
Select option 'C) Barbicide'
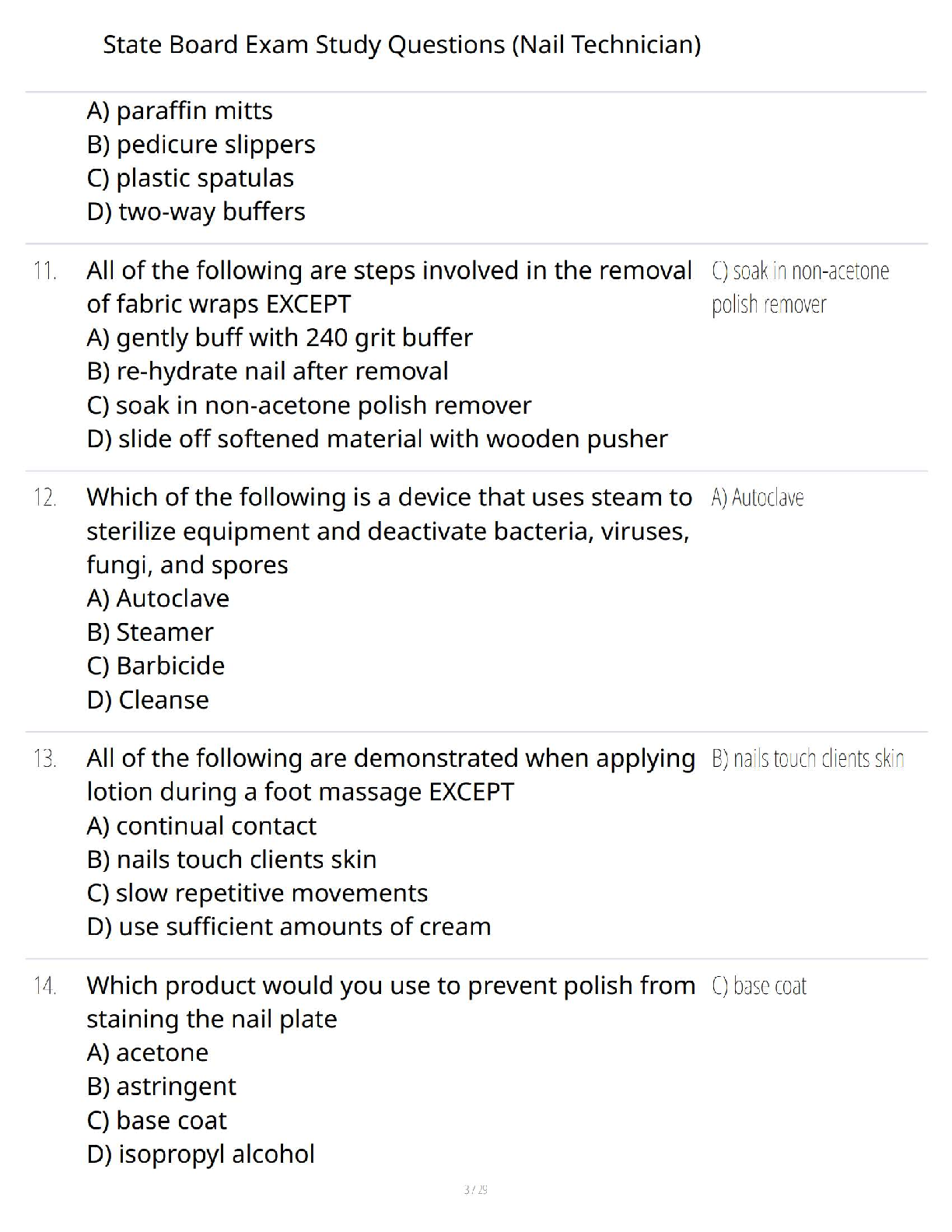(156, 666)
